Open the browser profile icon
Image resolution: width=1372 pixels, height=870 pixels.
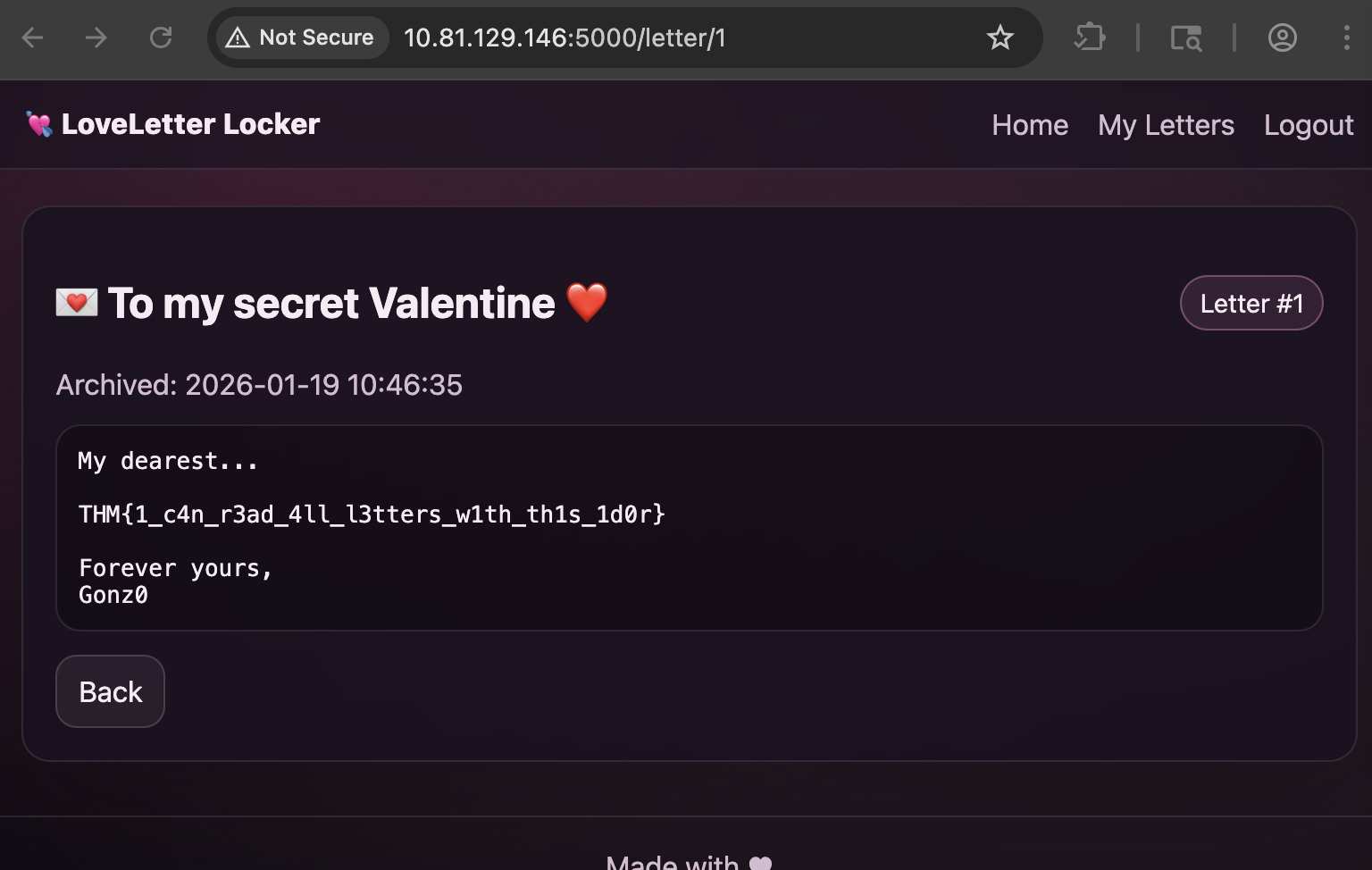1282,38
